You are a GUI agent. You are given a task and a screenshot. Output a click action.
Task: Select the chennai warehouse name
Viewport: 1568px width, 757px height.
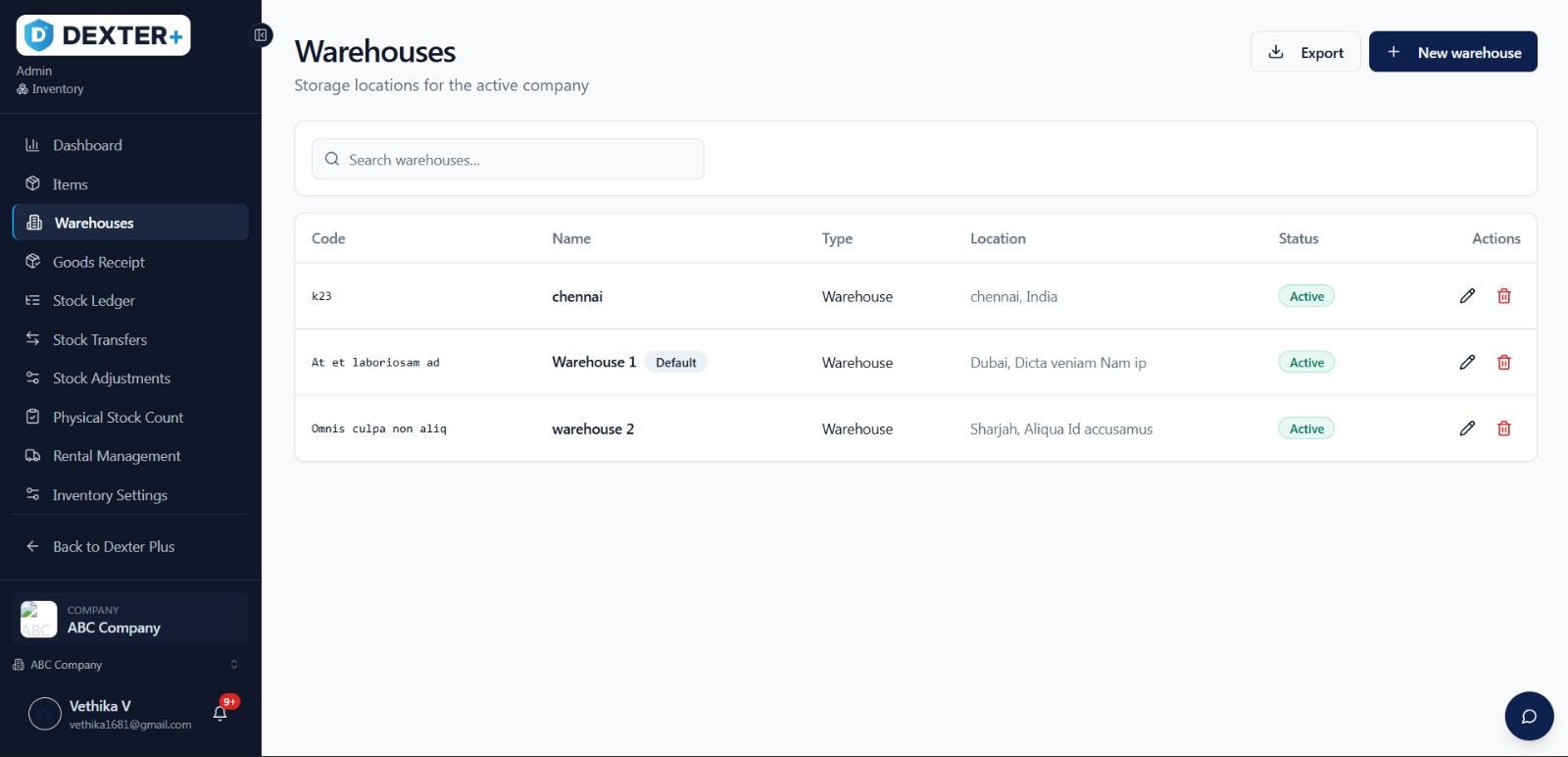(x=577, y=296)
